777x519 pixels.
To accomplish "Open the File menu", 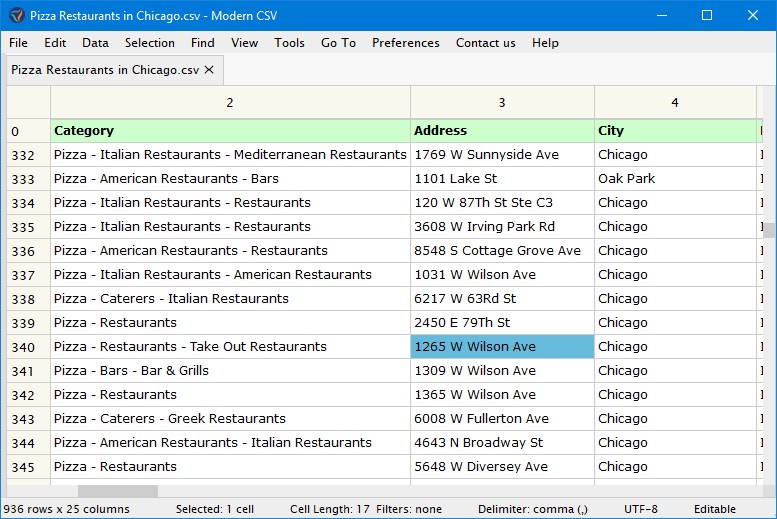I will click(18, 43).
